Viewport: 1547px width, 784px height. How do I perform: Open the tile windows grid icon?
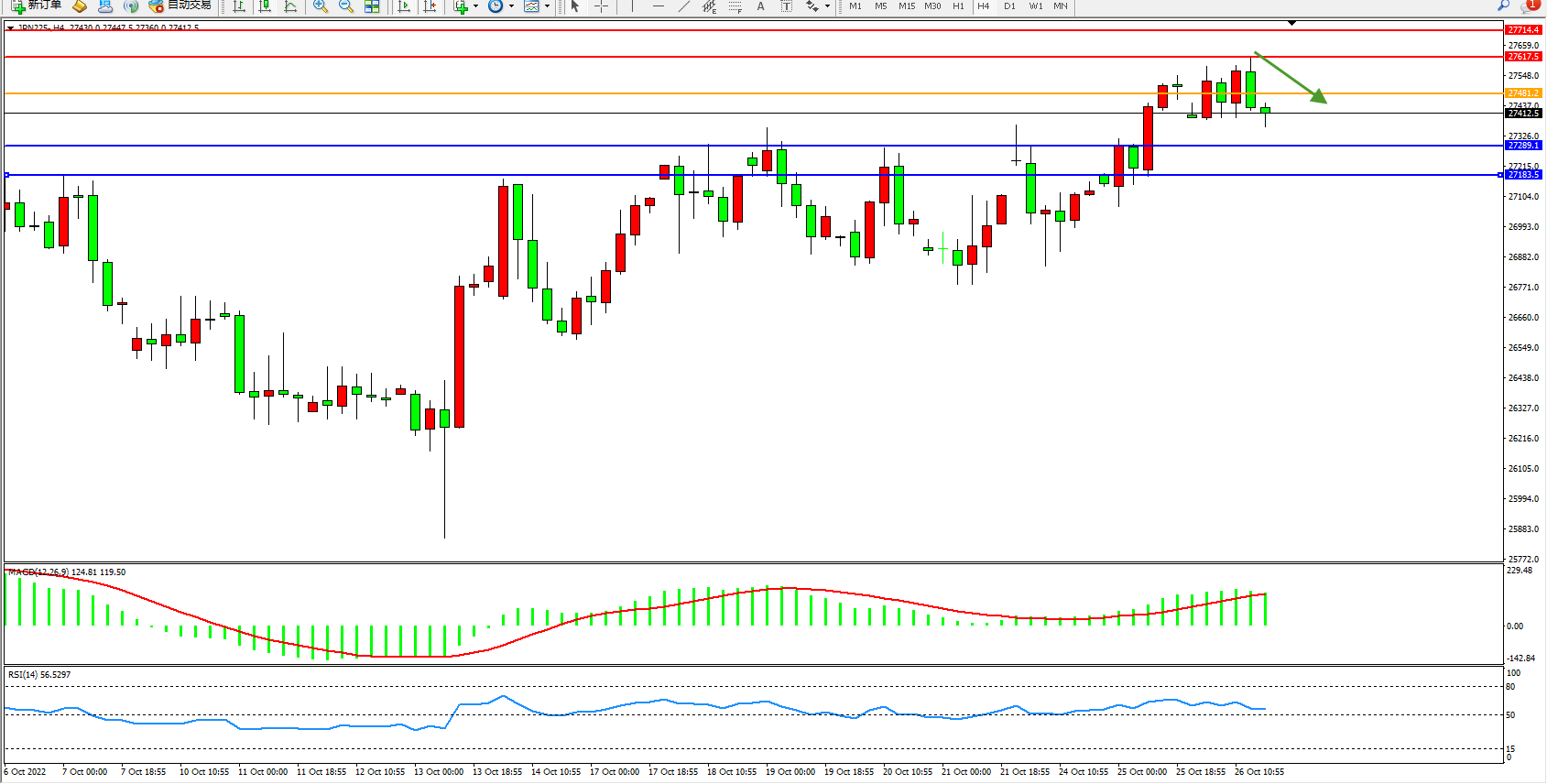tap(372, 6)
